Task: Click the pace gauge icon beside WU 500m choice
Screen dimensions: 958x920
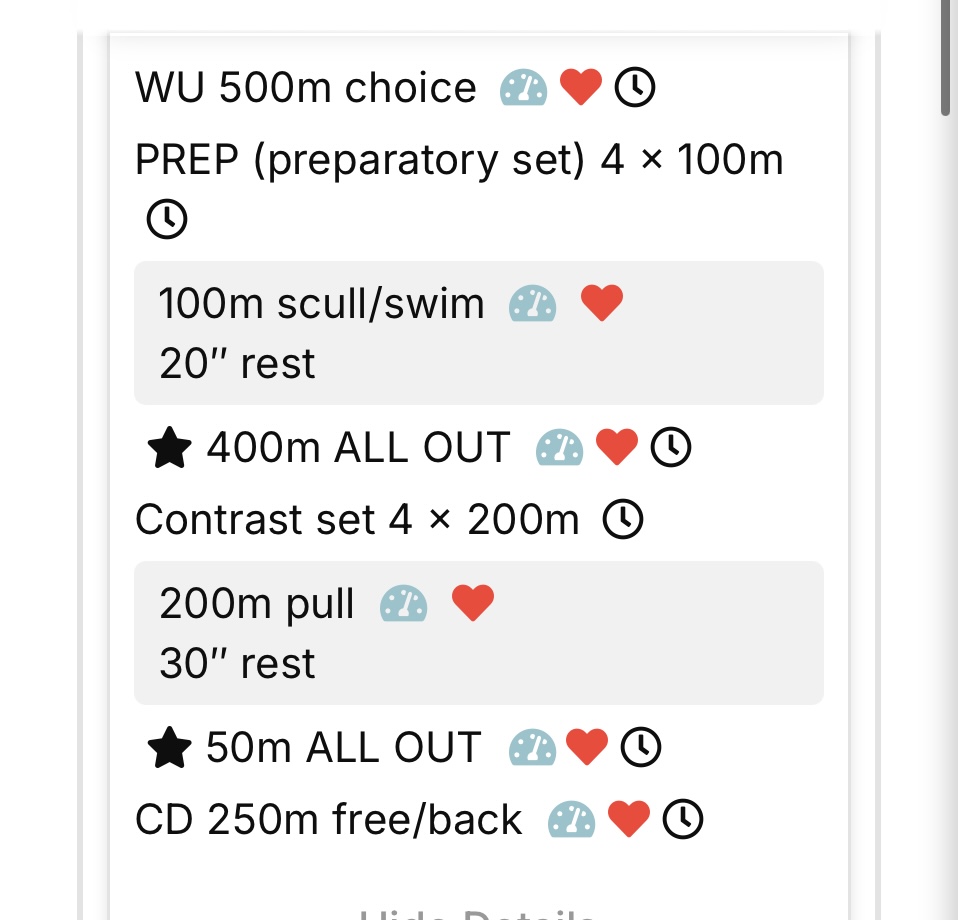Action: coord(523,88)
